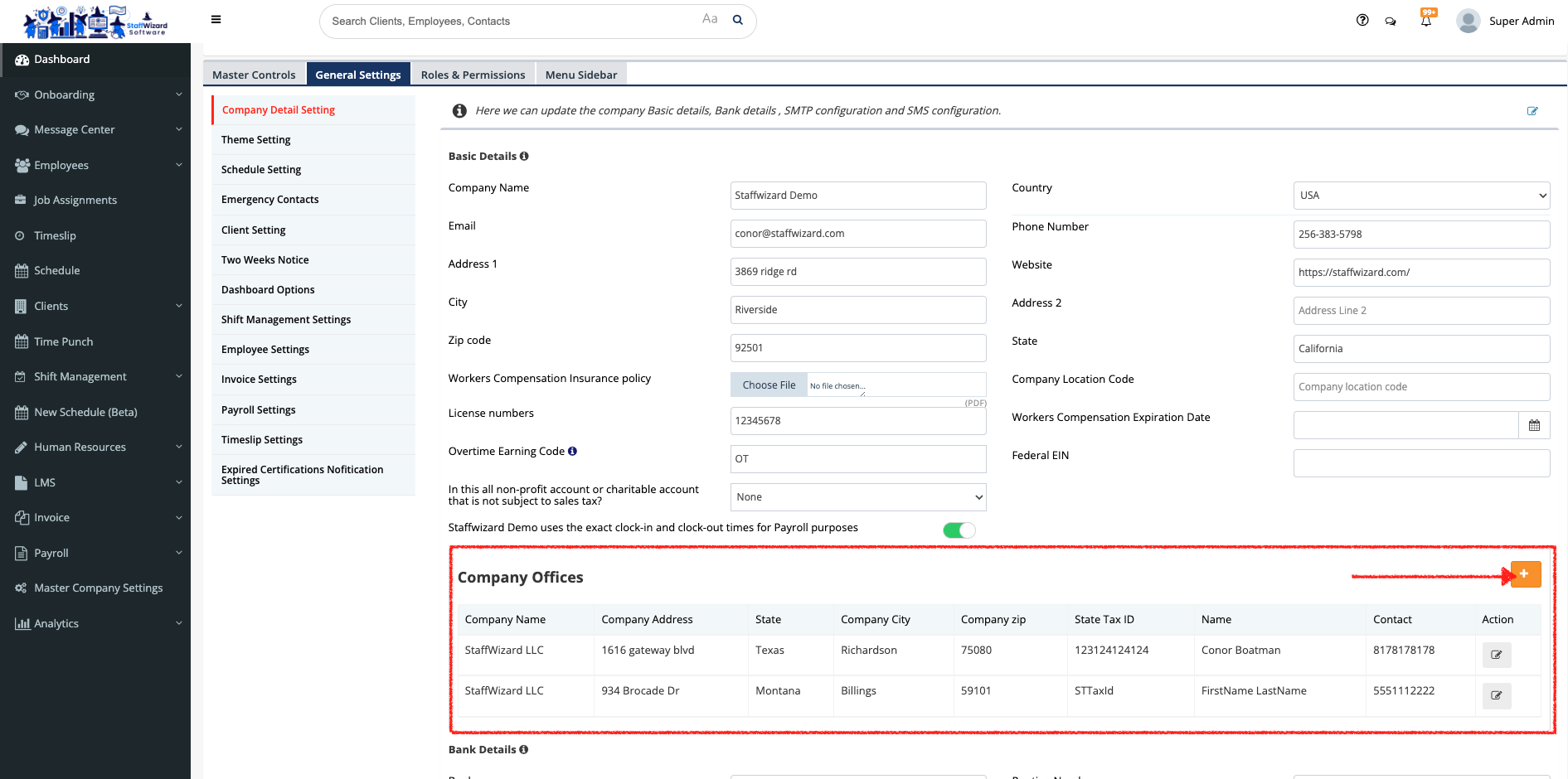
Task: Open the non-profit account dropdown
Action: 857,497
